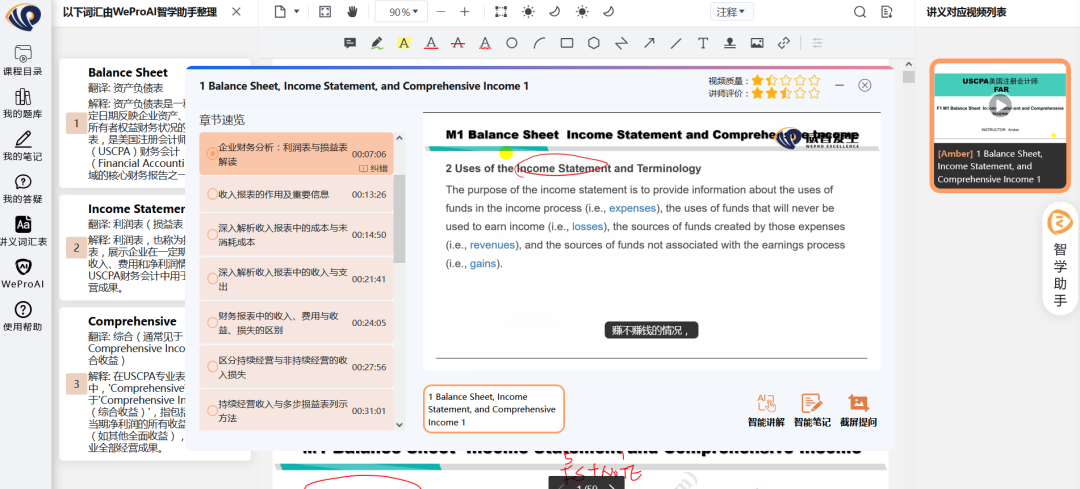Rate 讲师评价 with the fifth star

[815, 93]
